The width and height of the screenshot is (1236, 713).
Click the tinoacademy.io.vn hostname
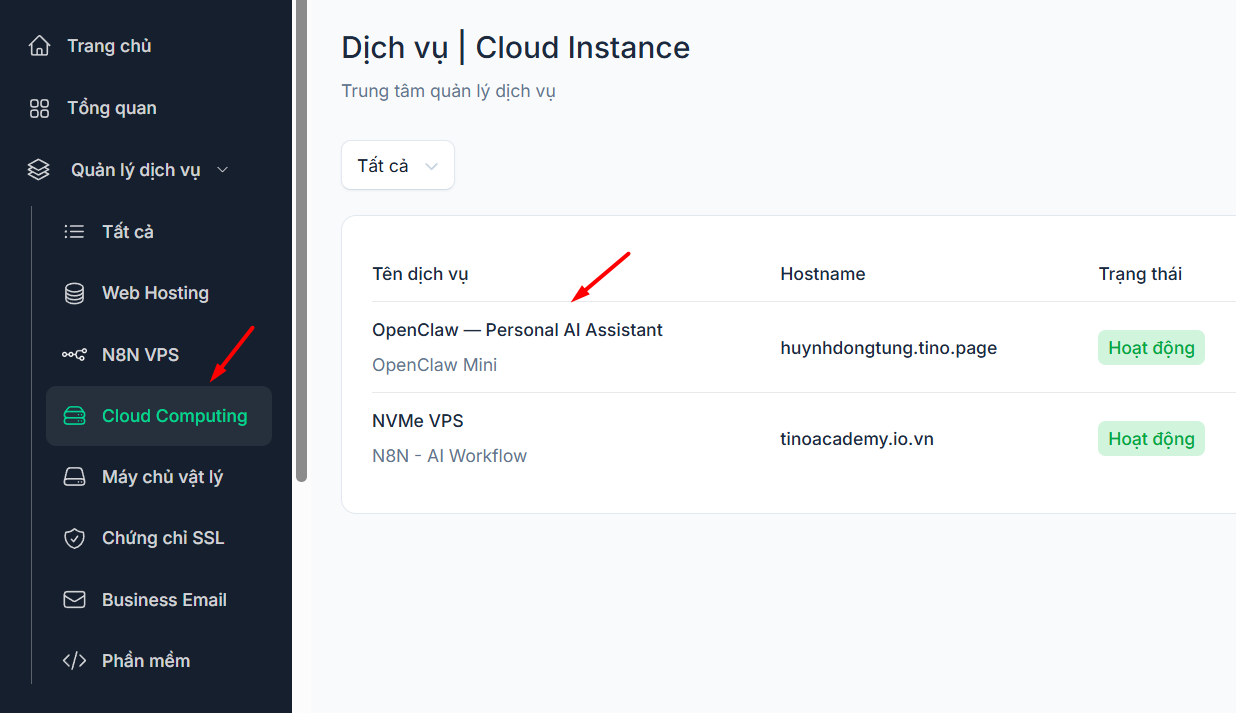coord(856,439)
